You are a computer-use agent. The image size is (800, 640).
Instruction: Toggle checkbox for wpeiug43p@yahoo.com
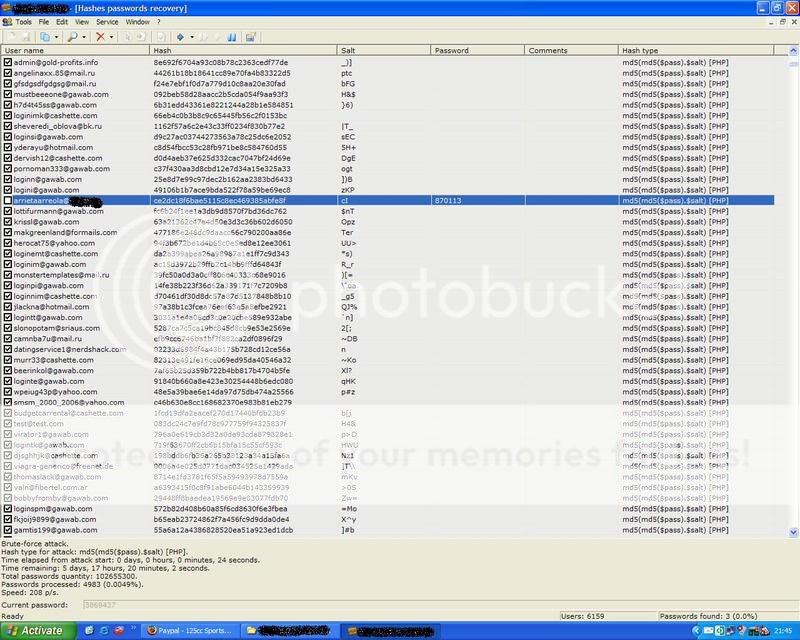(x=8, y=392)
